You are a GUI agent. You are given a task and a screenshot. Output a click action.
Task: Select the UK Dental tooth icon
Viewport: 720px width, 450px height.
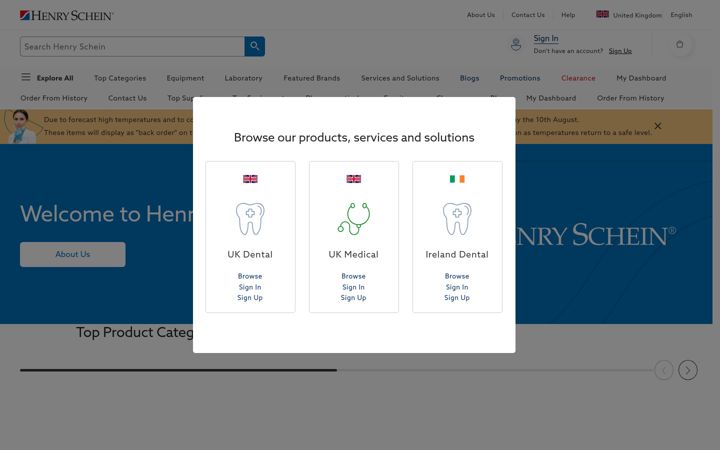250,219
